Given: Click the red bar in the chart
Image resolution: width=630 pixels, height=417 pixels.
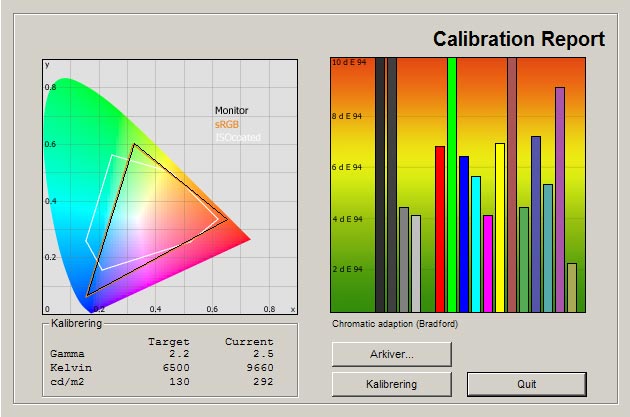Looking at the screenshot, I should tap(440, 229).
